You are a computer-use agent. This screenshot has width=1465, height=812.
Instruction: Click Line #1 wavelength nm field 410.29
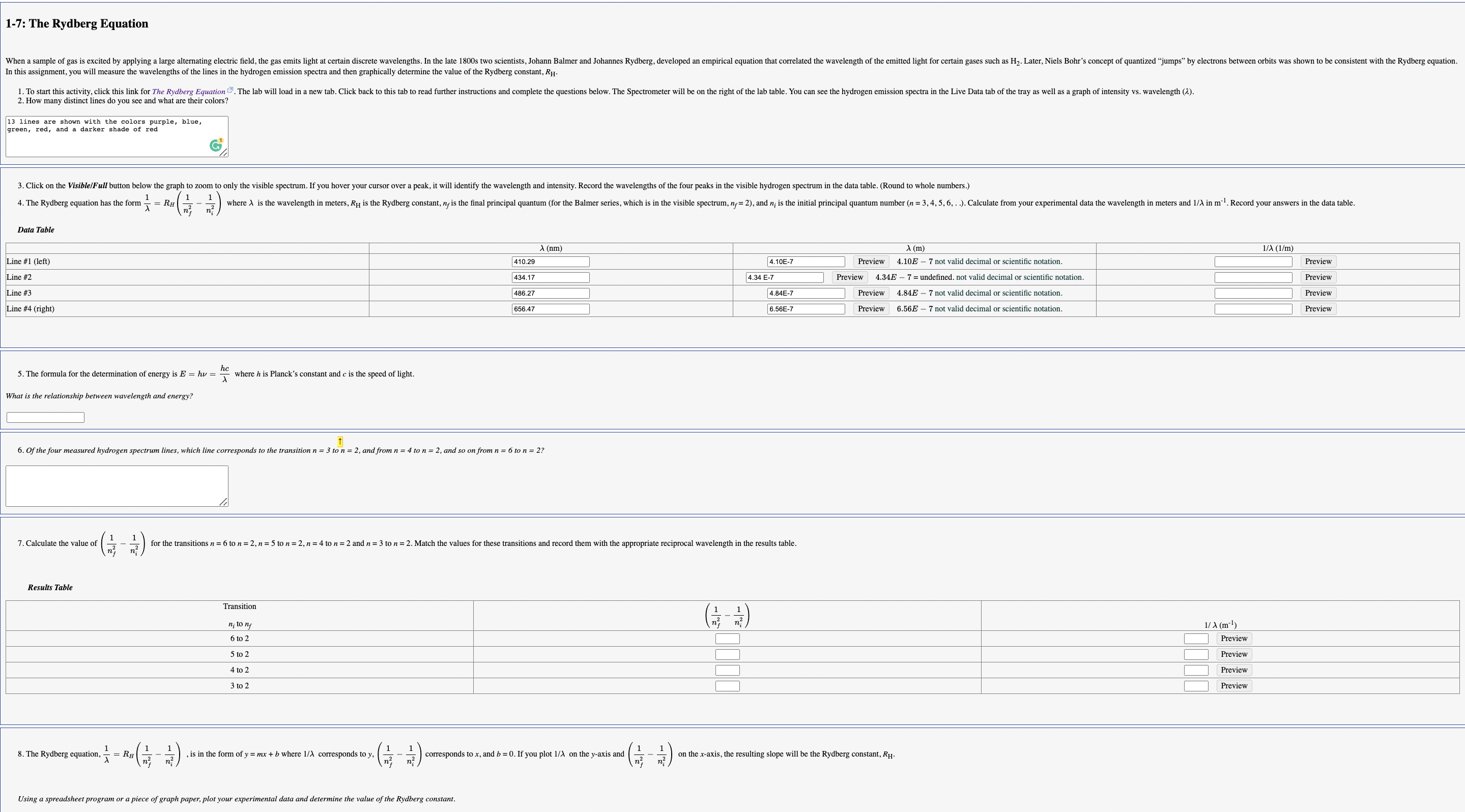coord(551,262)
